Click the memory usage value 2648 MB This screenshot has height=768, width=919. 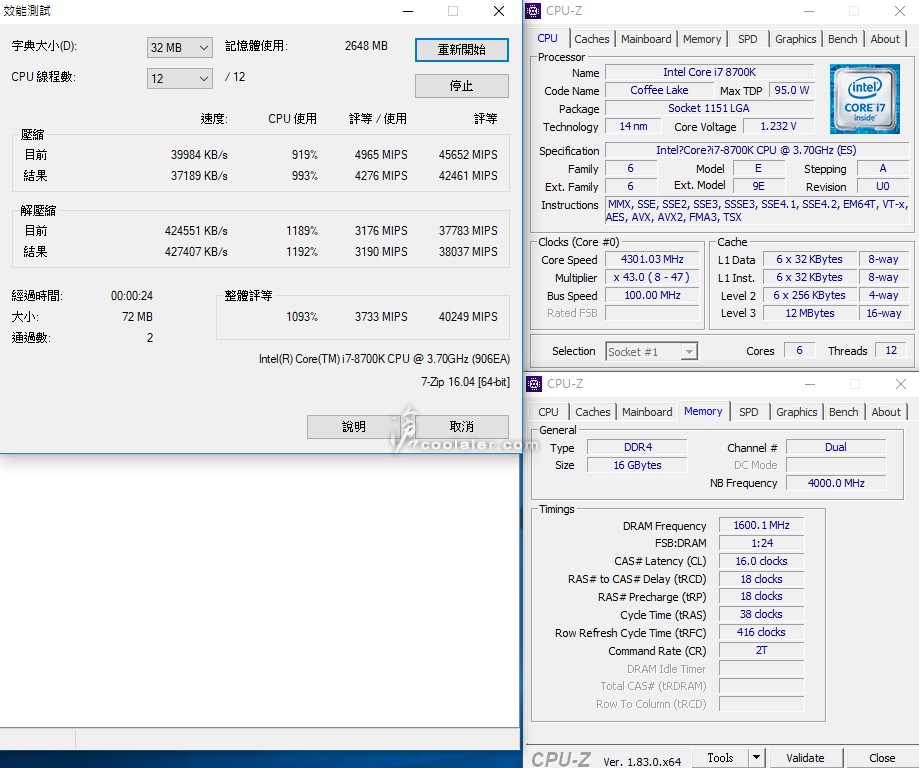point(366,46)
